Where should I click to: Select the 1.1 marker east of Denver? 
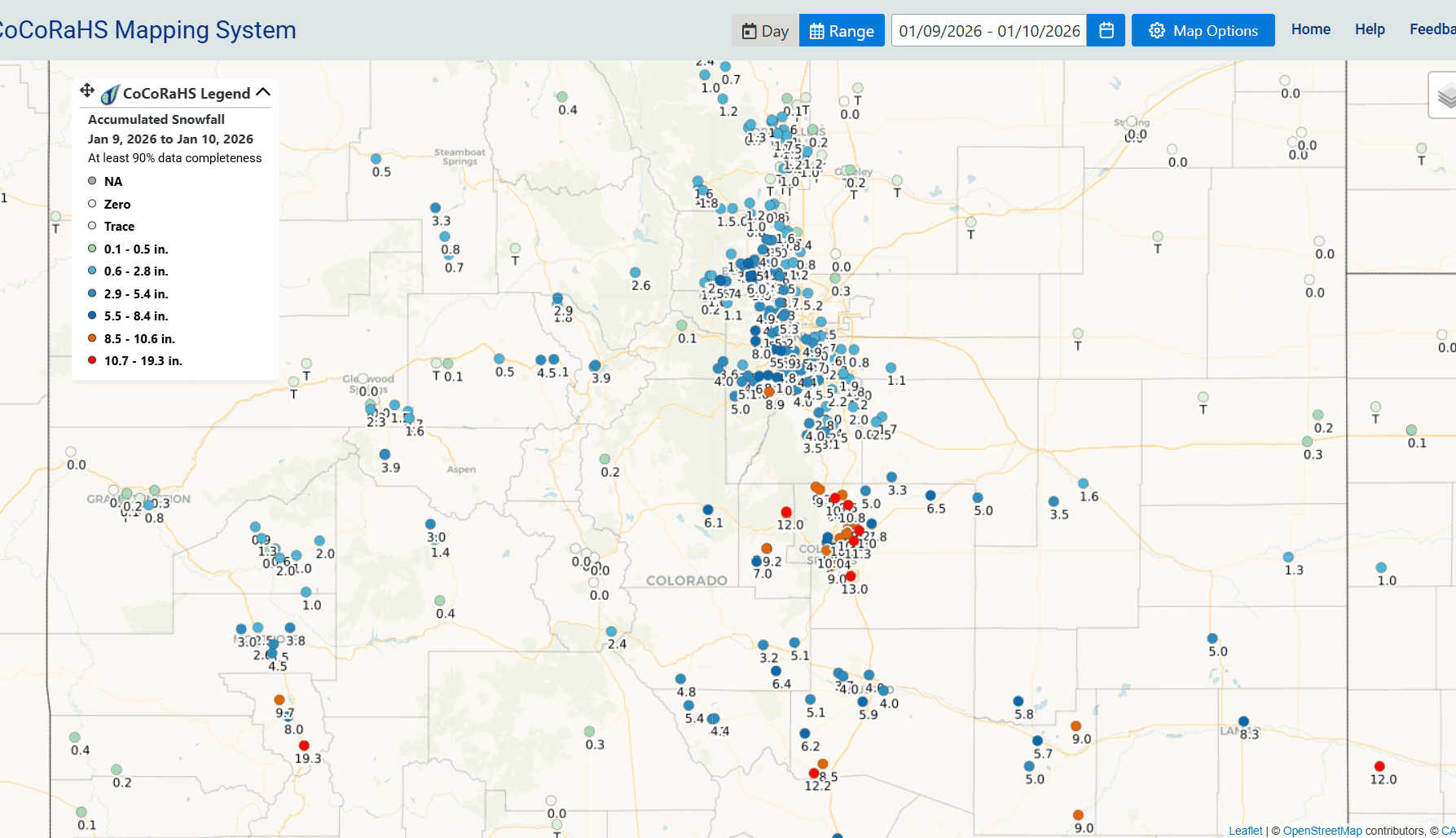pos(891,368)
